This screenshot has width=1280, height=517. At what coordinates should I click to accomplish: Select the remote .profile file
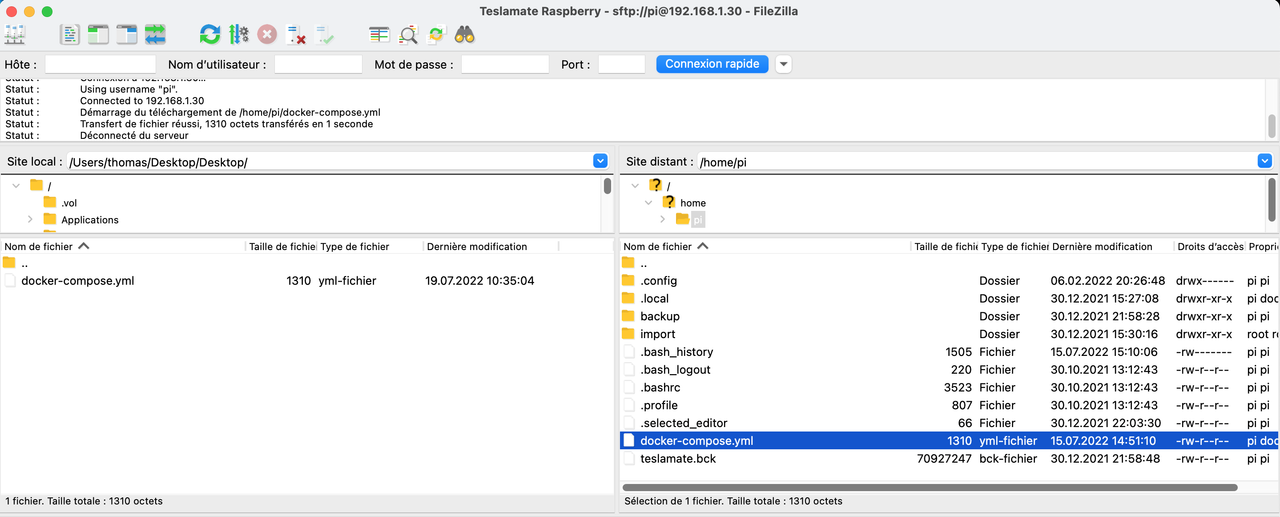pos(948,405)
